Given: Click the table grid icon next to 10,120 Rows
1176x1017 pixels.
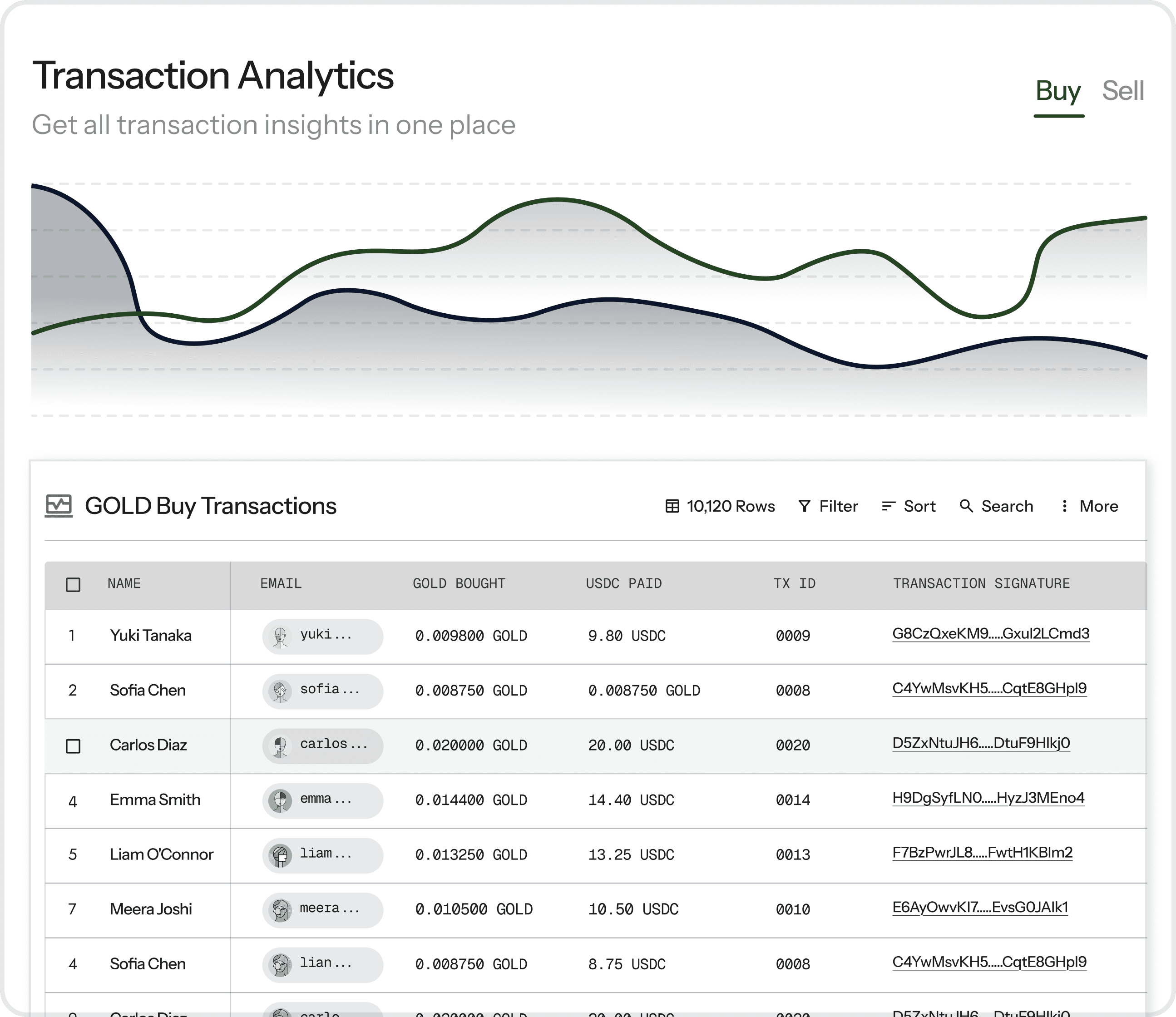Looking at the screenshot, I should (672, 506).
